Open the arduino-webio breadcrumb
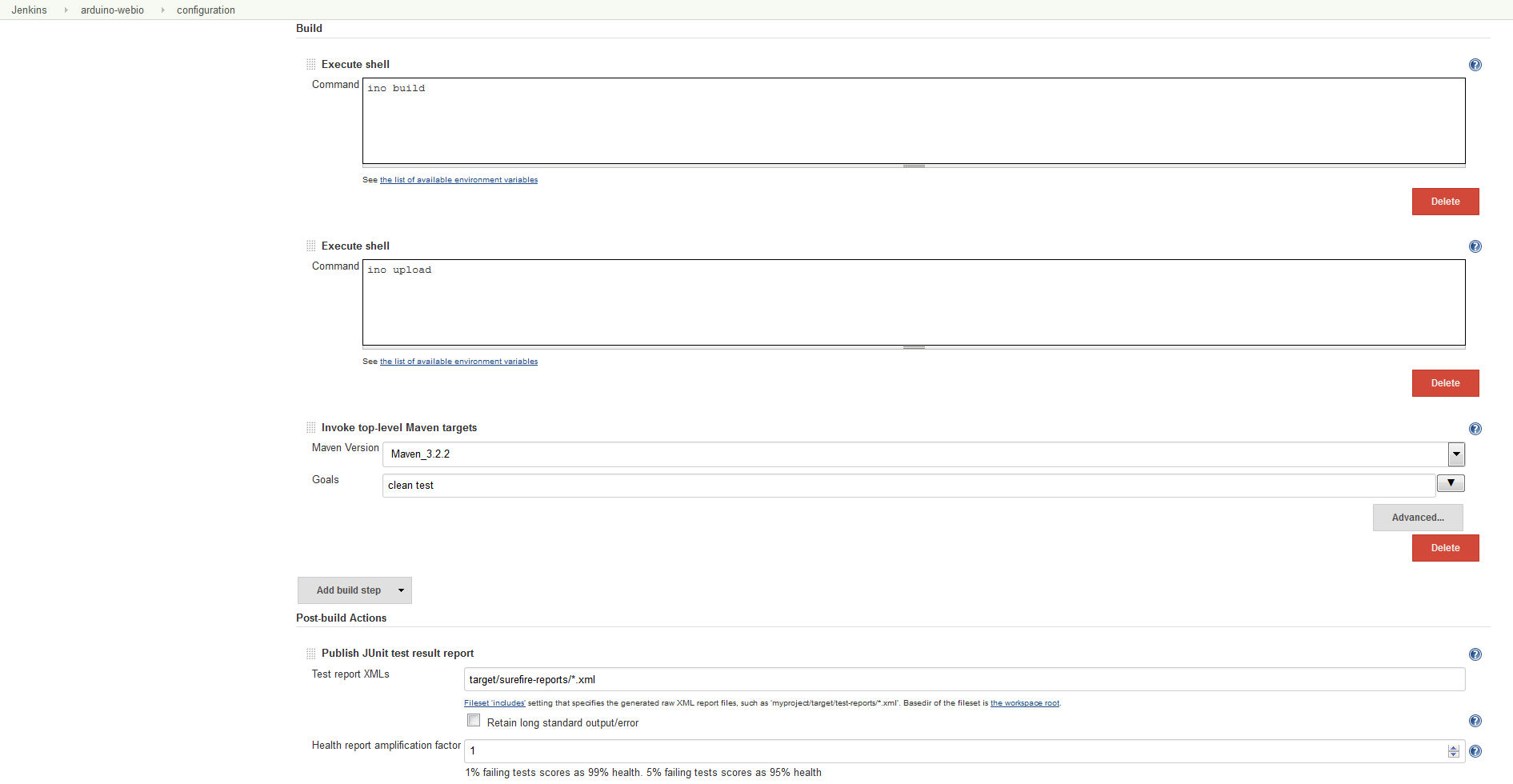The height and width of the screenshot is (784, 1513). 112,10
